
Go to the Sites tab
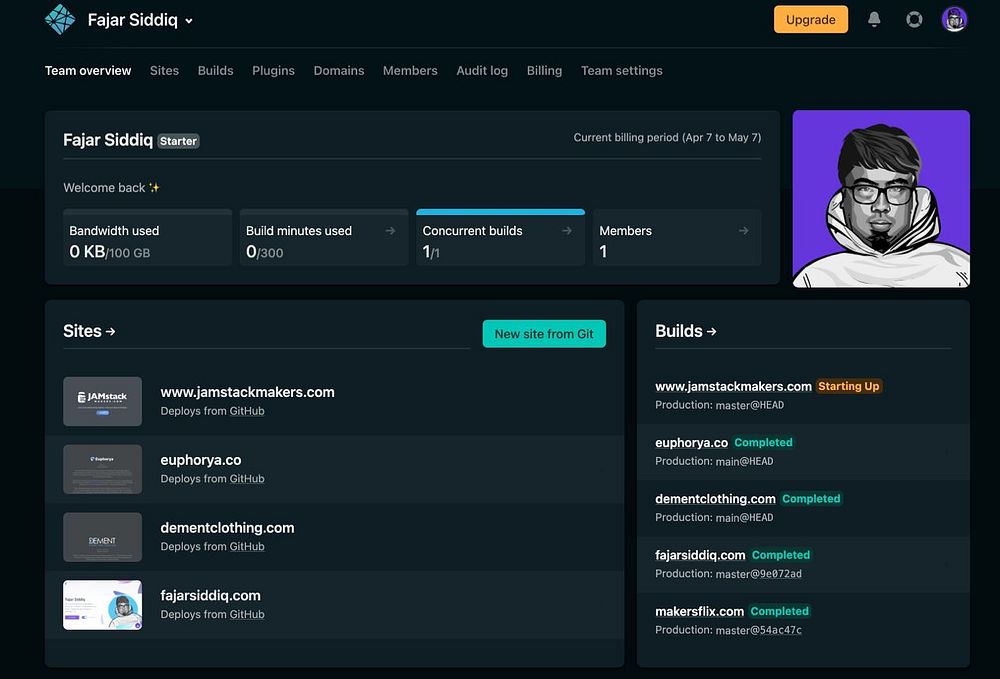[165, 71]
